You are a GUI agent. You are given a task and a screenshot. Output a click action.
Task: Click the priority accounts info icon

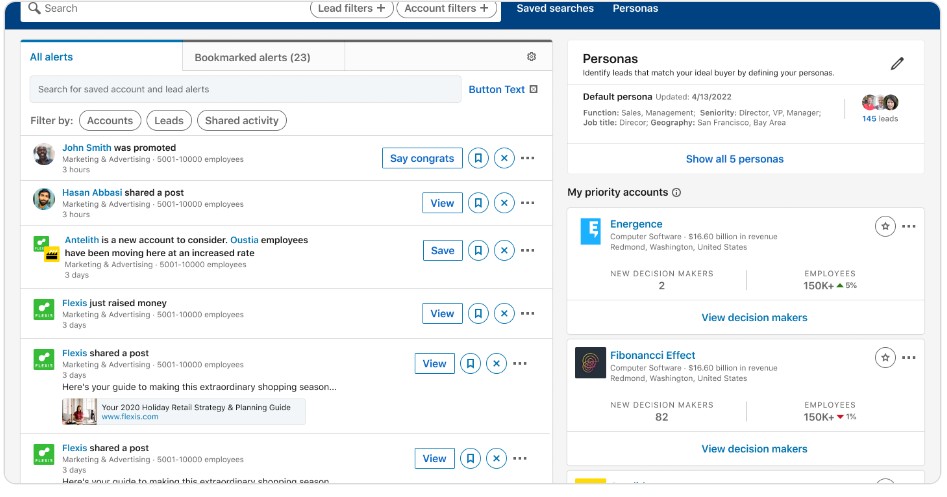(x=676, y=193)
